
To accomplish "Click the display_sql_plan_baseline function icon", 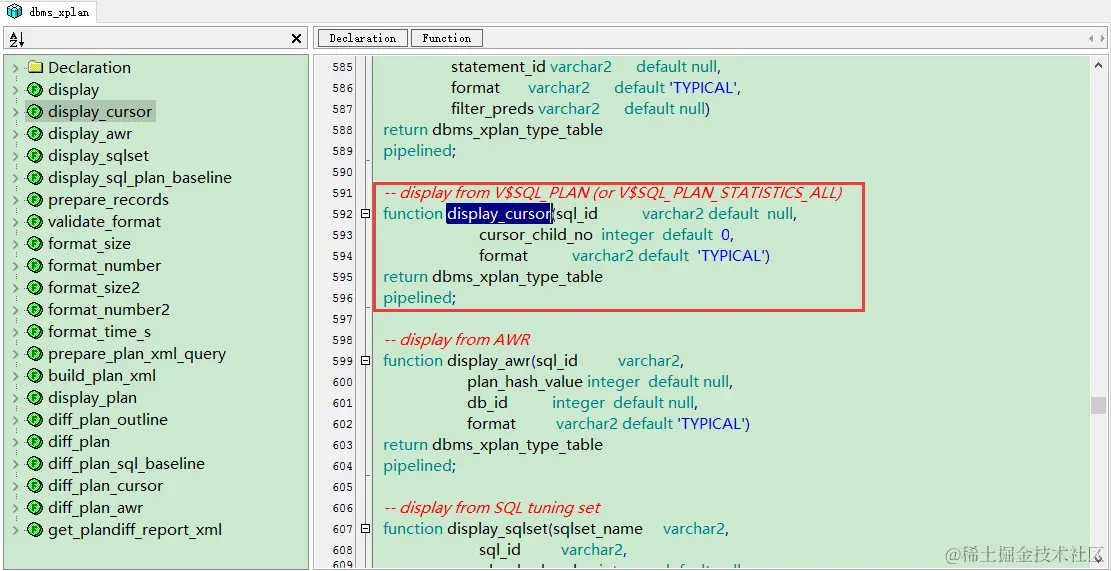I will pyautogui.click(x=35, y=178).
